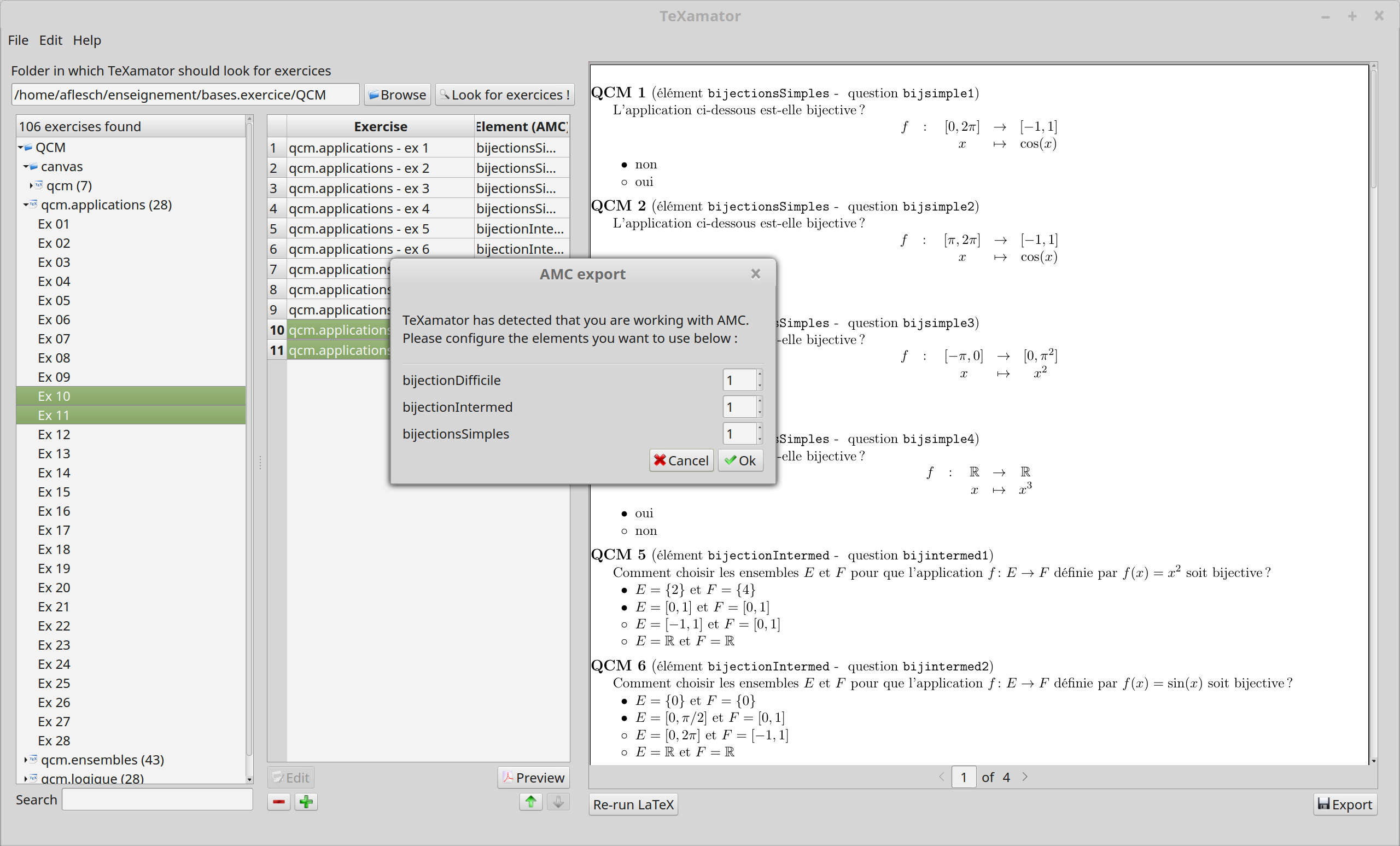Viewport: 1400px width, 846px height.
Task: Click the bijectionDifficile count spinbox
Action: pyautogui.click(x=742, y=380)
